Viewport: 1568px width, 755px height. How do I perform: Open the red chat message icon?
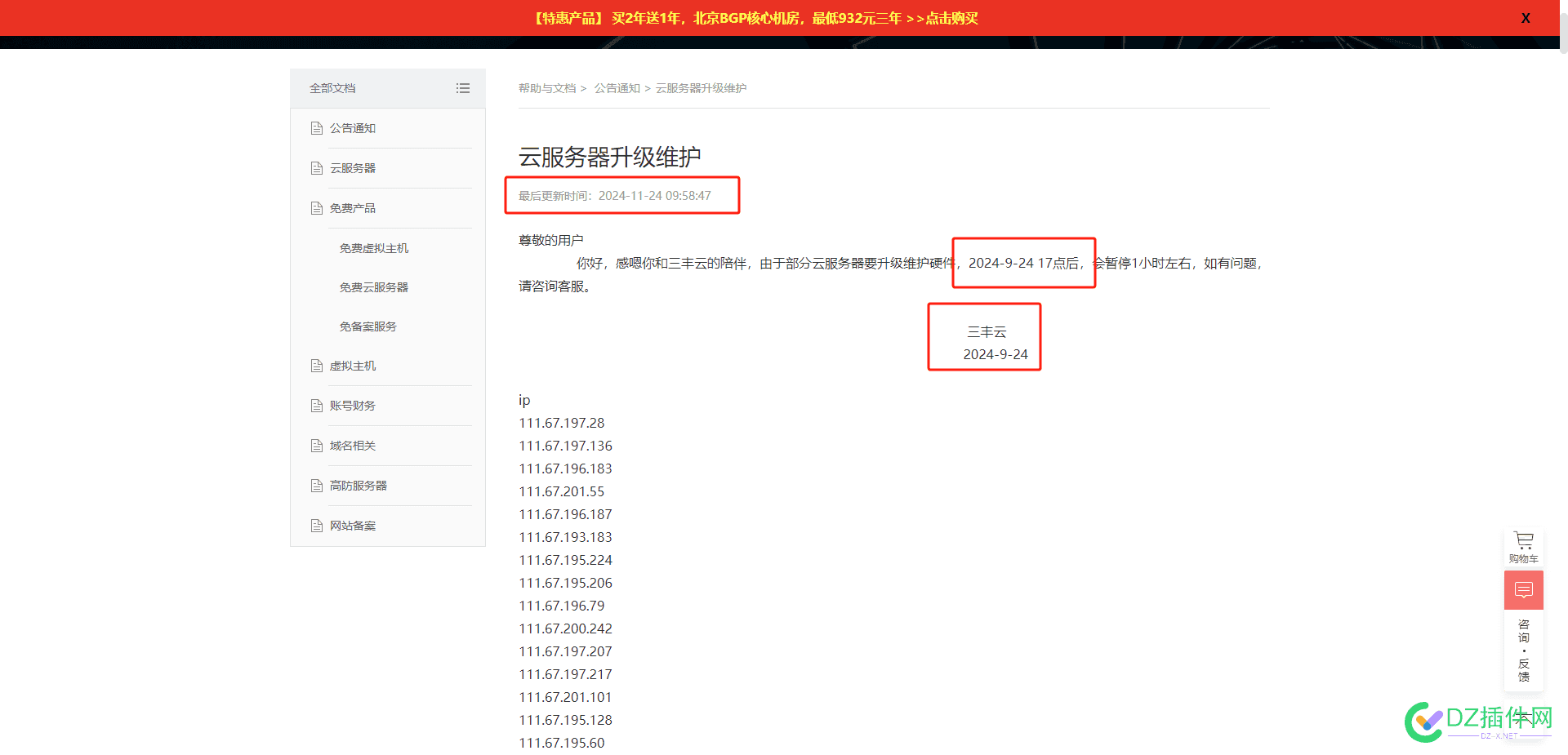(x=1524, y=590)
